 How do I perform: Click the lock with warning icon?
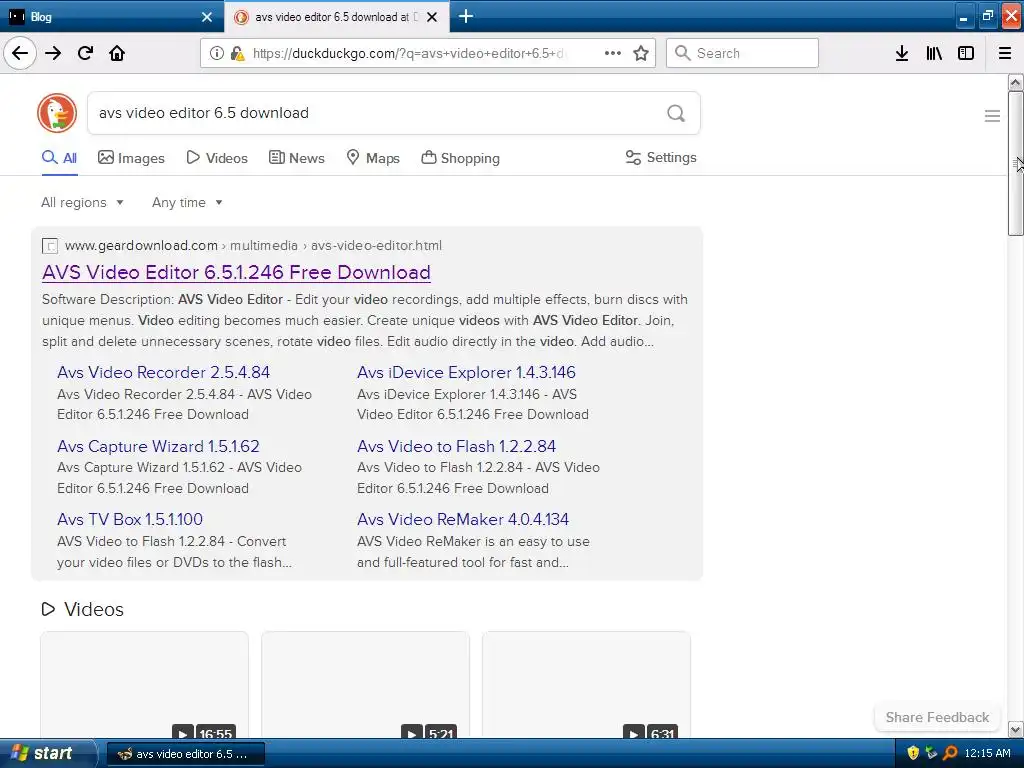pyautogui.click(x=238, y=54)
